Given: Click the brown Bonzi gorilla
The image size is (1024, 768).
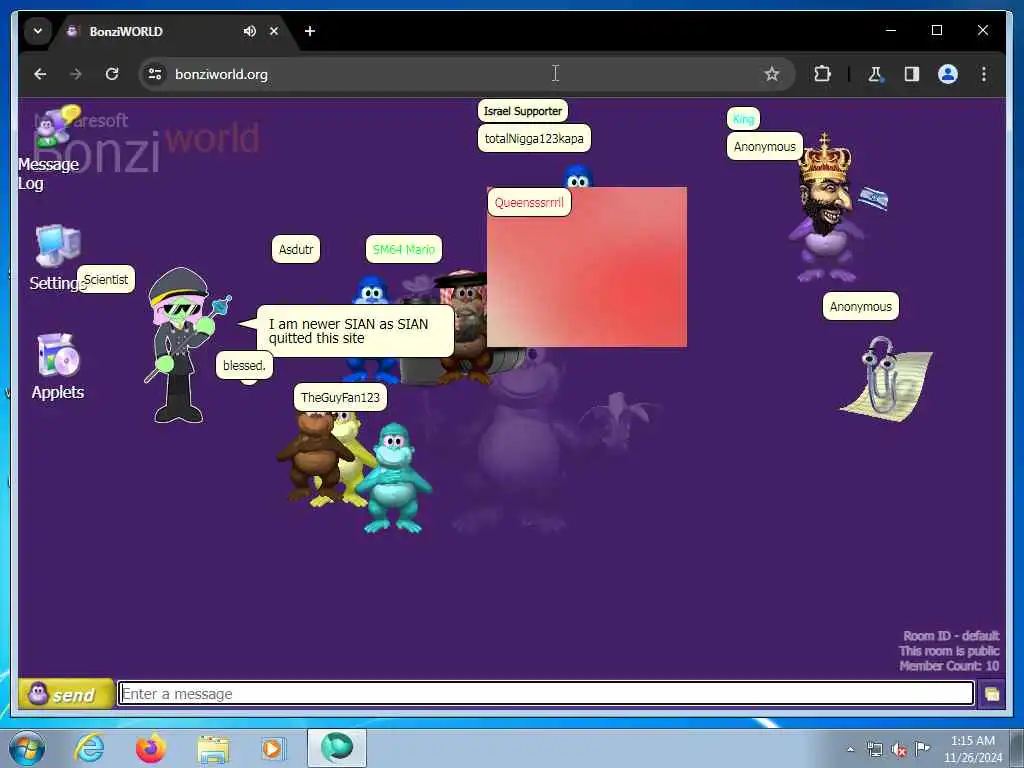Looking at the screenshot, I should click(313, 458).
